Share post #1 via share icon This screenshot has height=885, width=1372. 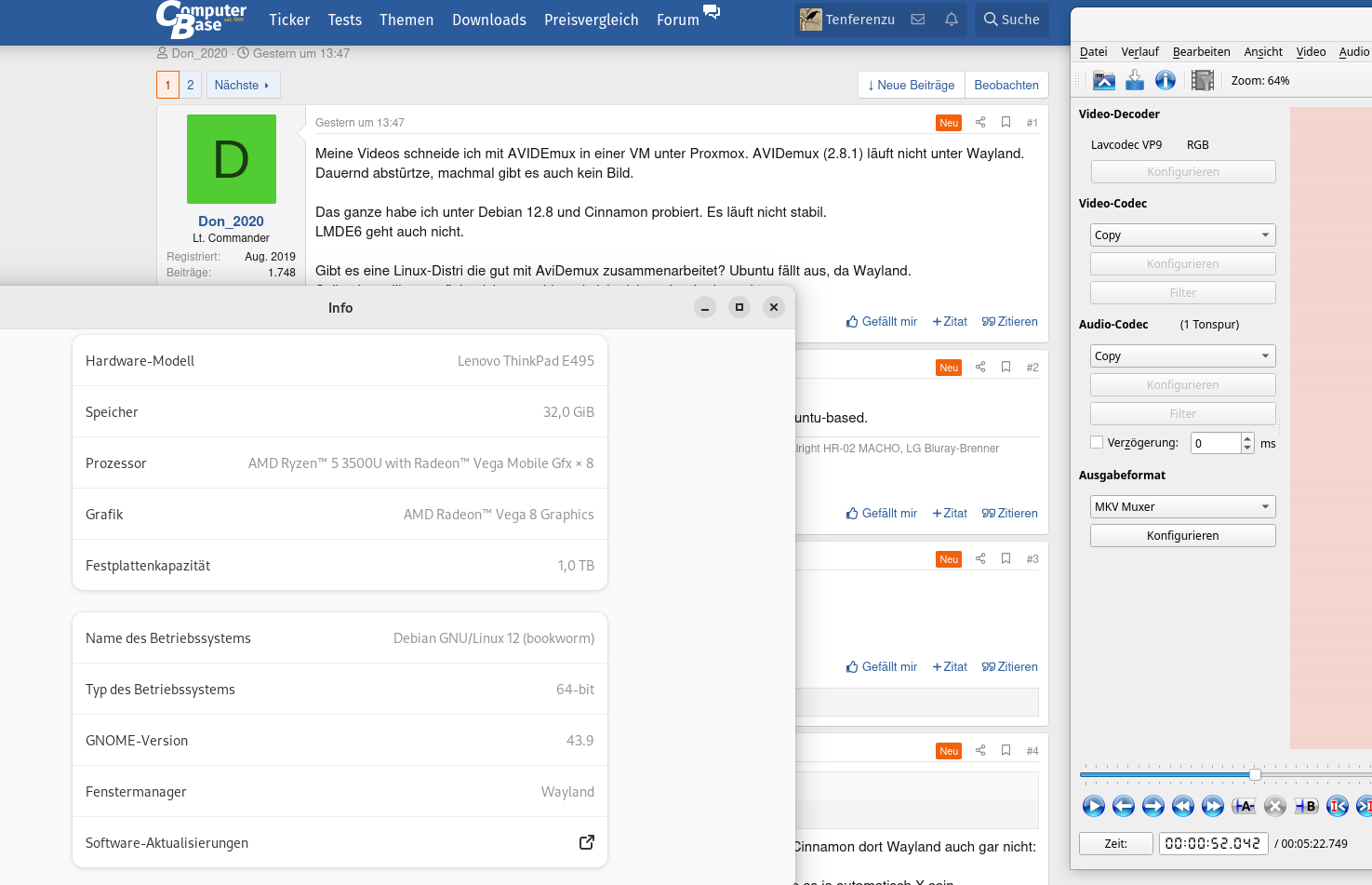pyautogui.click(x=980, y=122)
